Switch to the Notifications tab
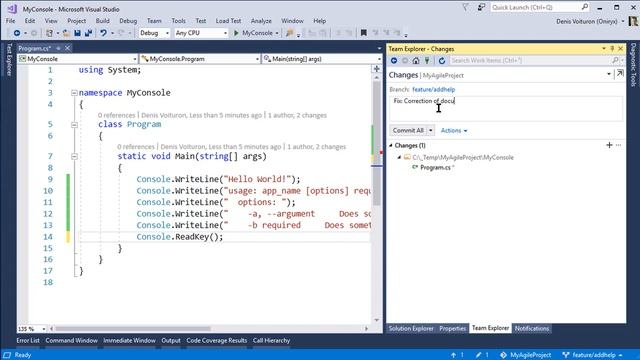Viewport: 640px width, 360px height. 531,328
